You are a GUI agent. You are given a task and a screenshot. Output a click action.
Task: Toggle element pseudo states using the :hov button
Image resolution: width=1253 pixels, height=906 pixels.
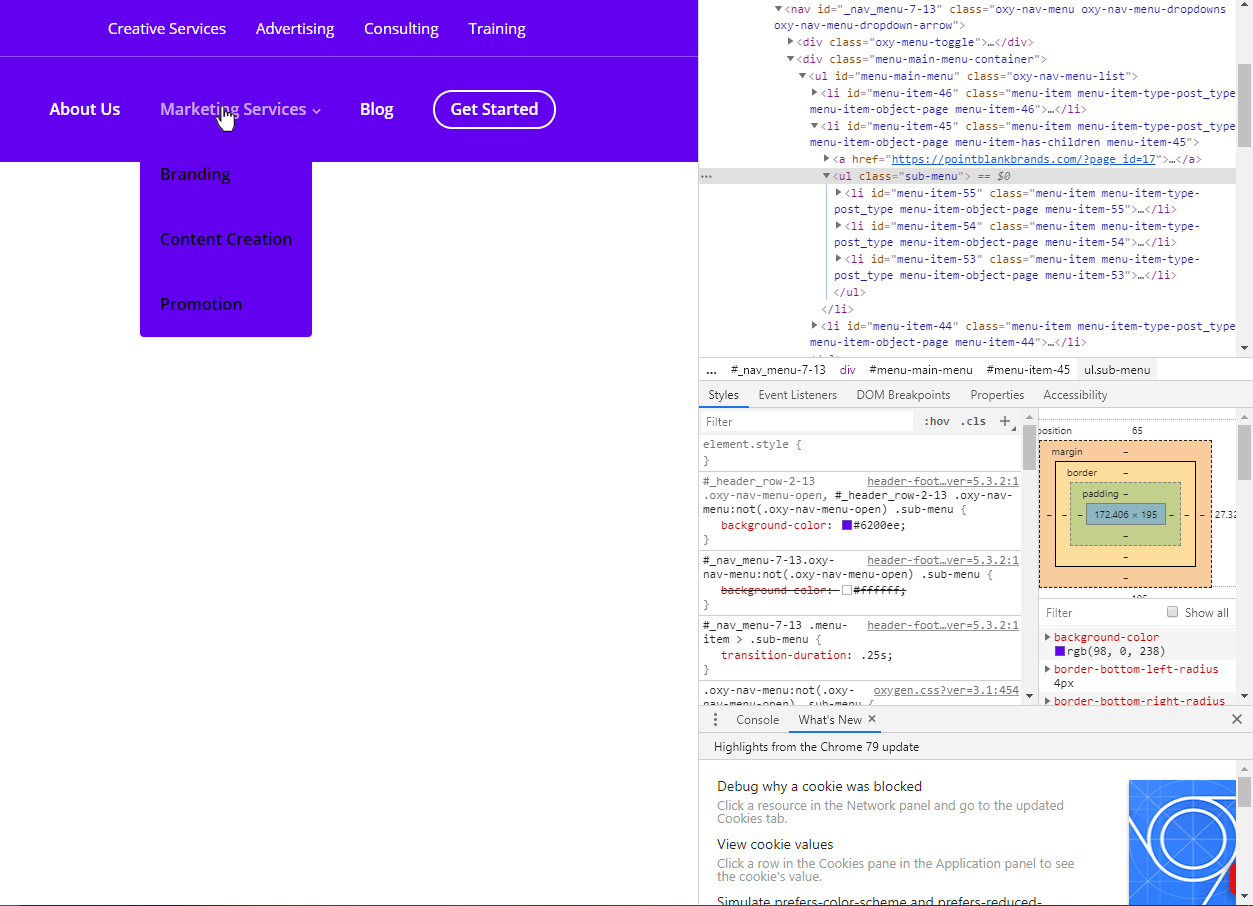pyautogui.click(x=936, y=420)
